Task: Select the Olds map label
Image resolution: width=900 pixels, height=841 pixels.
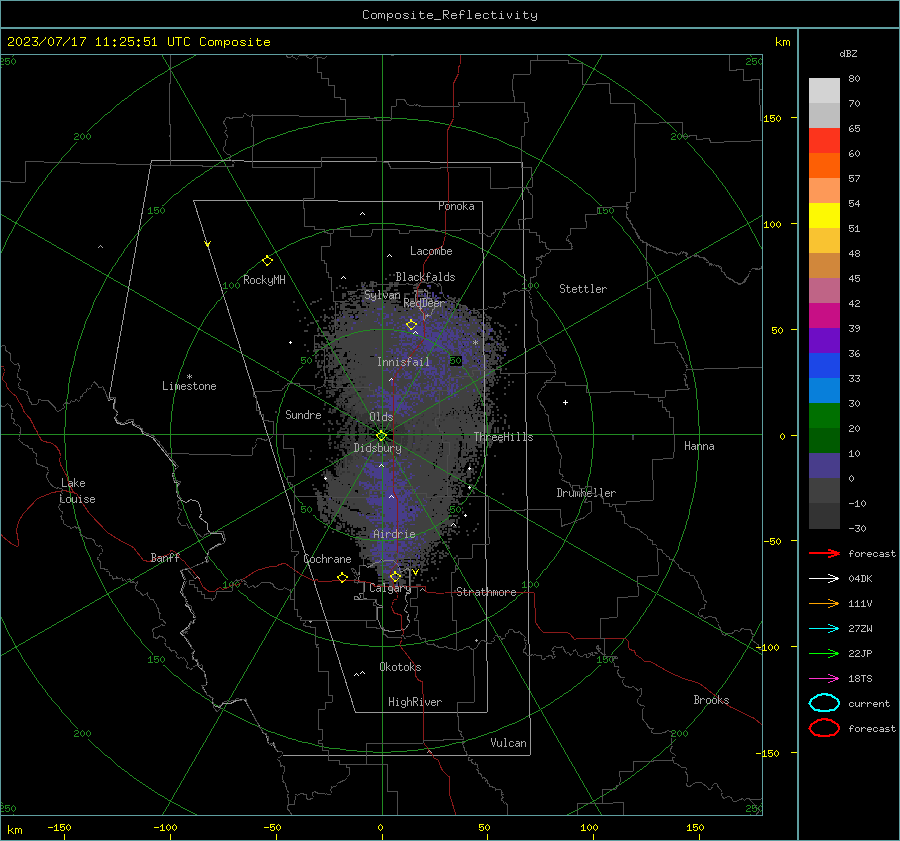Action: pos(381,417)
